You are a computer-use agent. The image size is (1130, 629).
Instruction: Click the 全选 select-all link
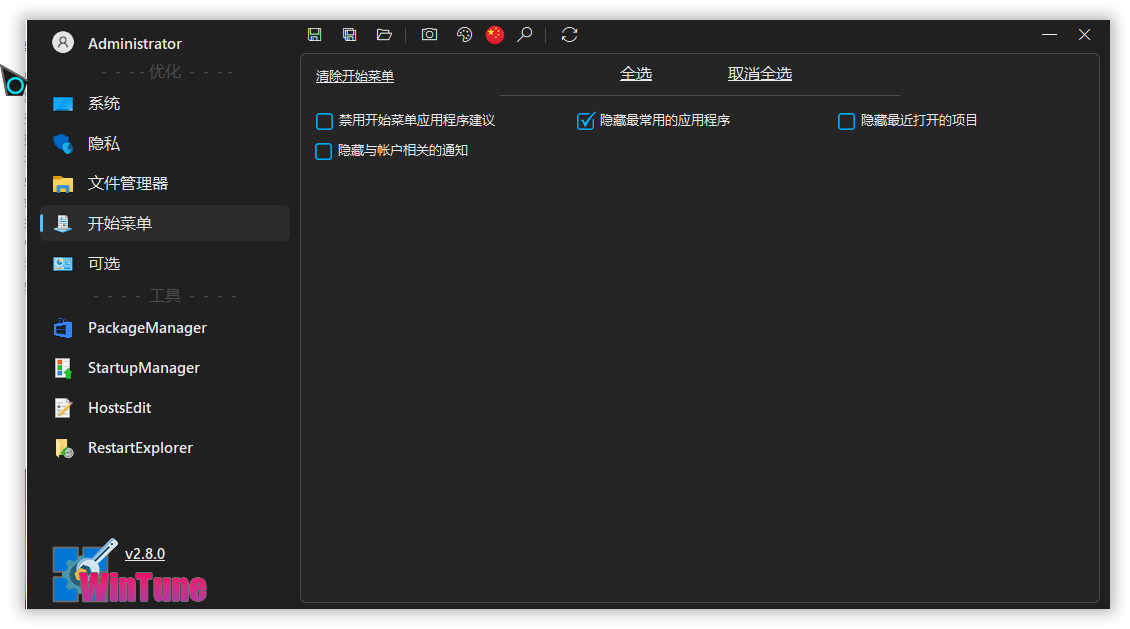(x=636, y=74)
